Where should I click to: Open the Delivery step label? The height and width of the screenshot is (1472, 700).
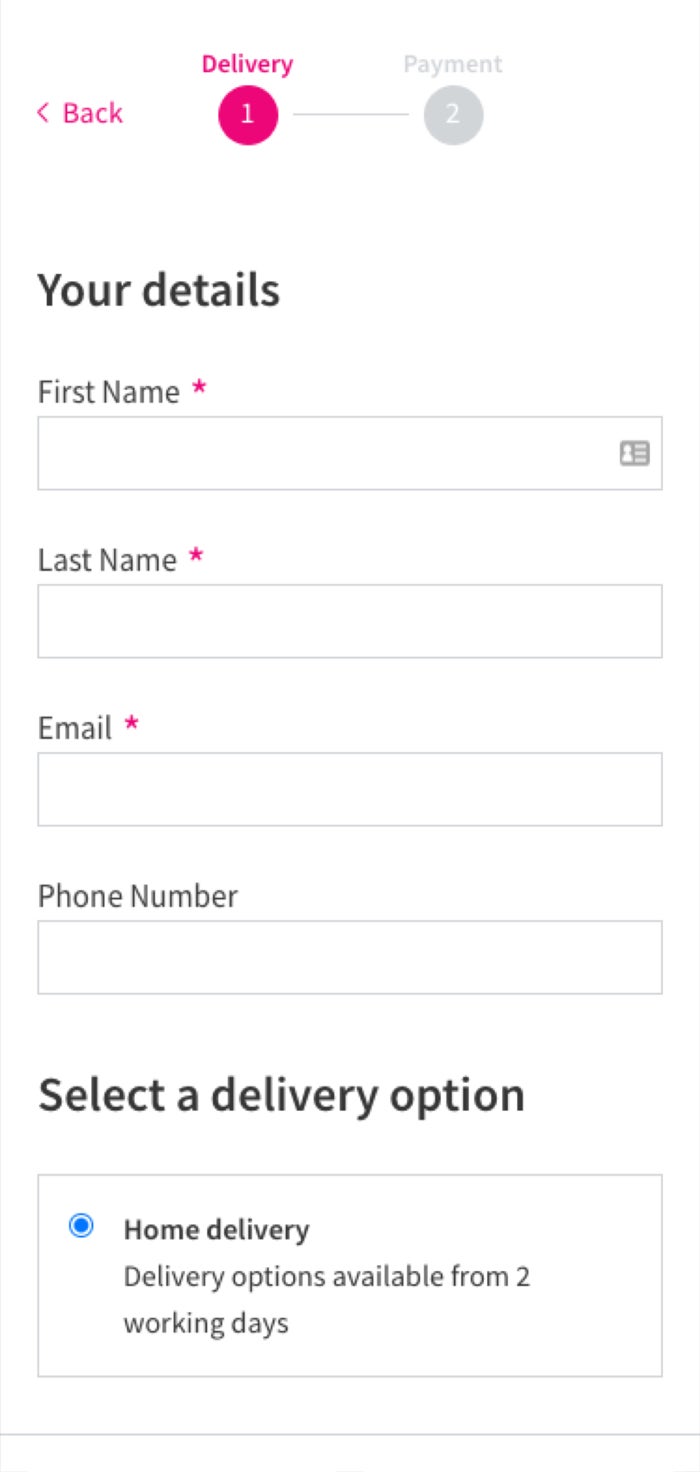247,63
